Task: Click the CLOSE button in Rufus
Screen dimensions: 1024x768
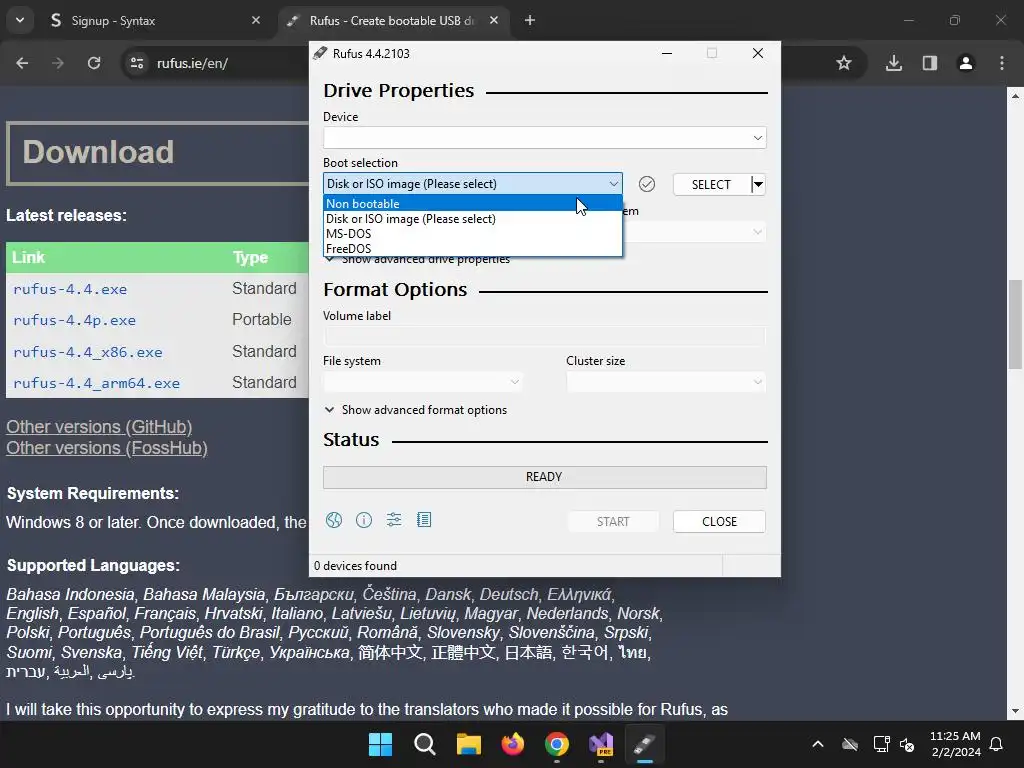Action: click(x=719, y=522)
